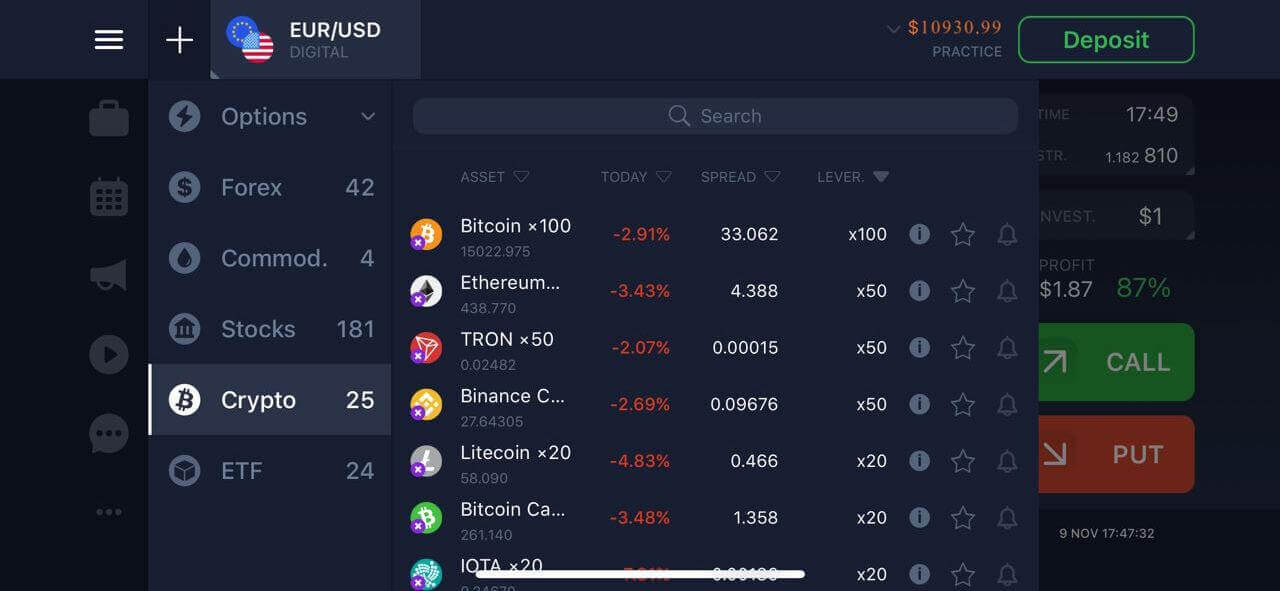Show info for Bitcoin ×100
Viewport: 1280px width, 591px height.
pyautogui.click(x=919, y=234)
